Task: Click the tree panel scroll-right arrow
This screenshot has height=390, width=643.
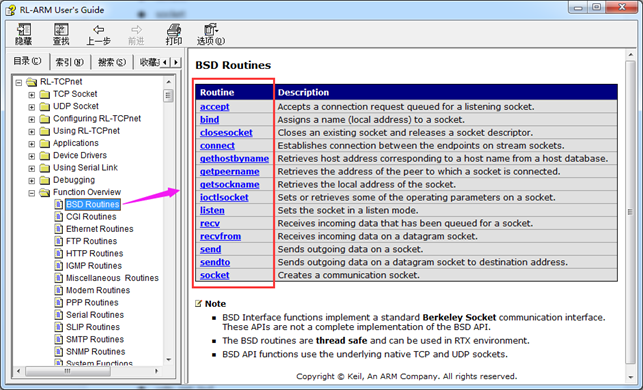Action: (157, 371)
